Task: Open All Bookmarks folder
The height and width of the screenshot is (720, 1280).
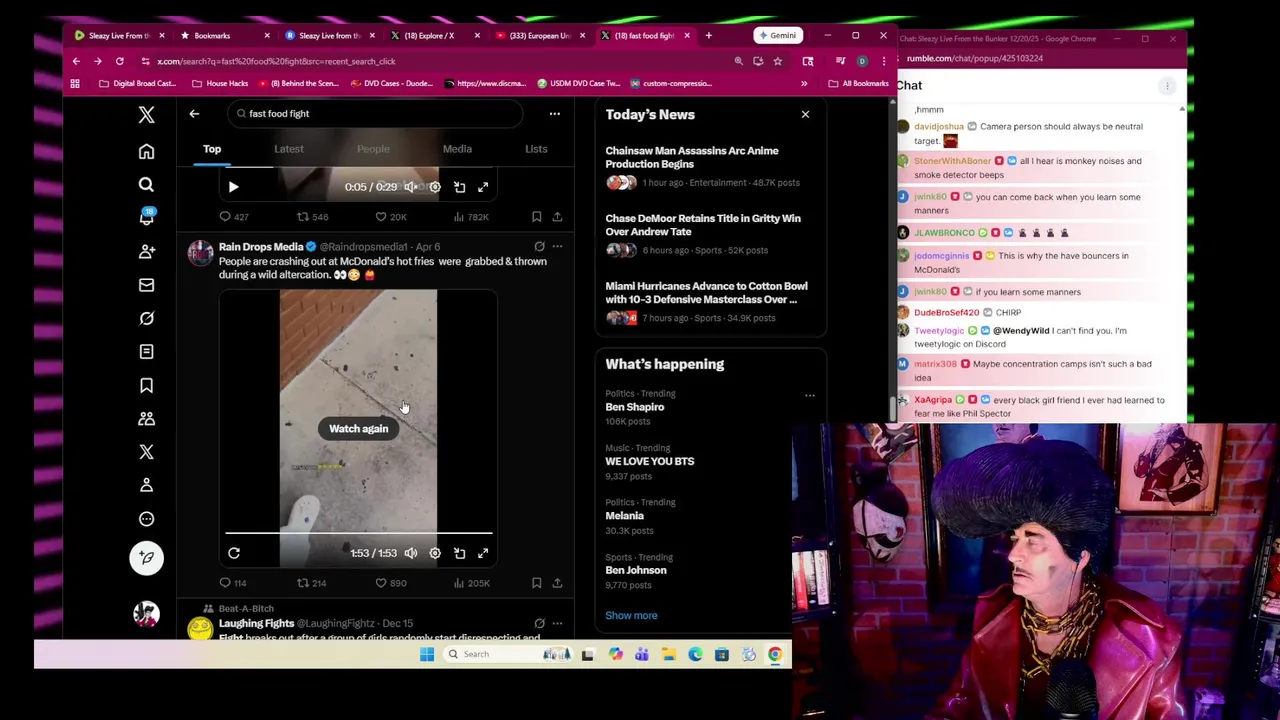Action: pos(858,83)
